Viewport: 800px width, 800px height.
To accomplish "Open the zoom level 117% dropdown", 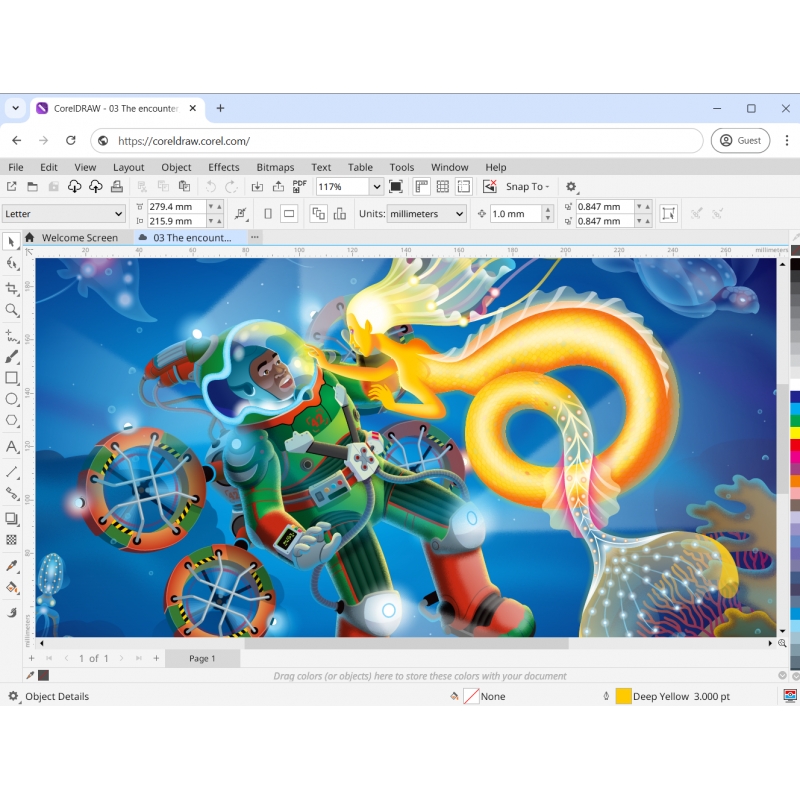I will (377, 187).
